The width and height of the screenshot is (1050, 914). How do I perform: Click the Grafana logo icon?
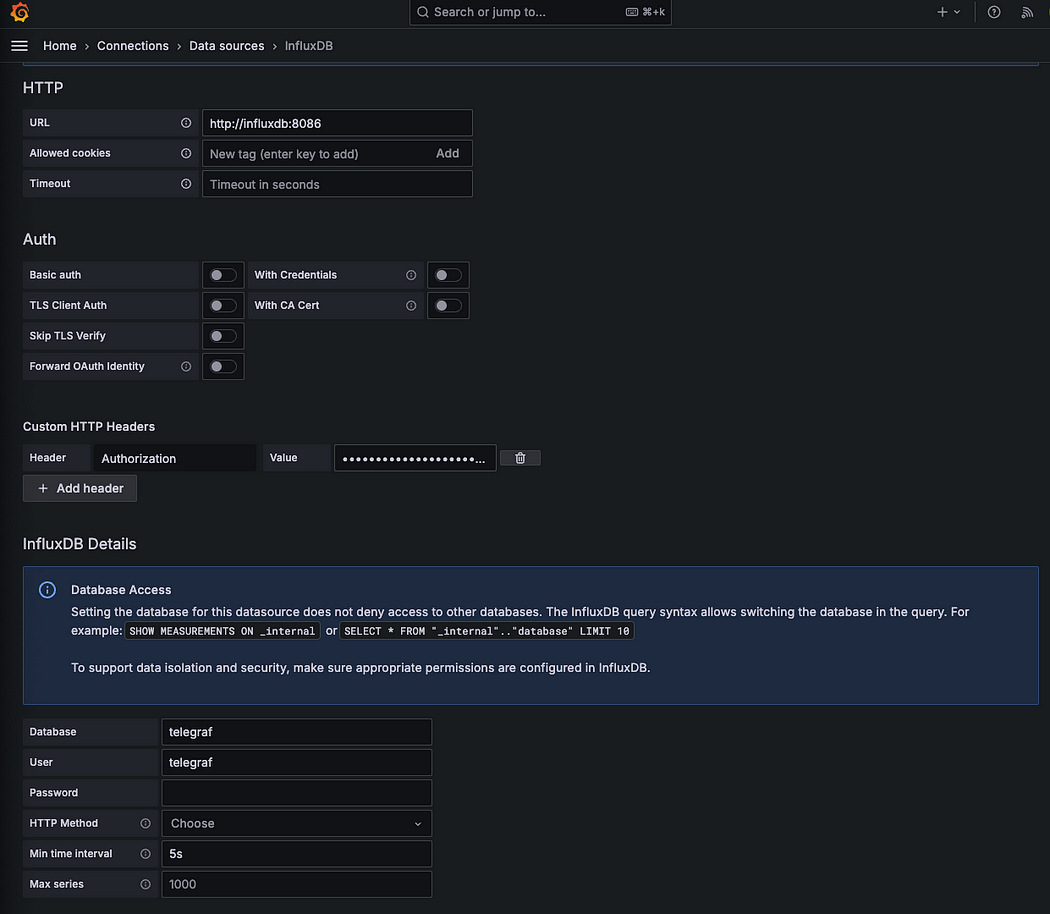click(x=19, y=12)
